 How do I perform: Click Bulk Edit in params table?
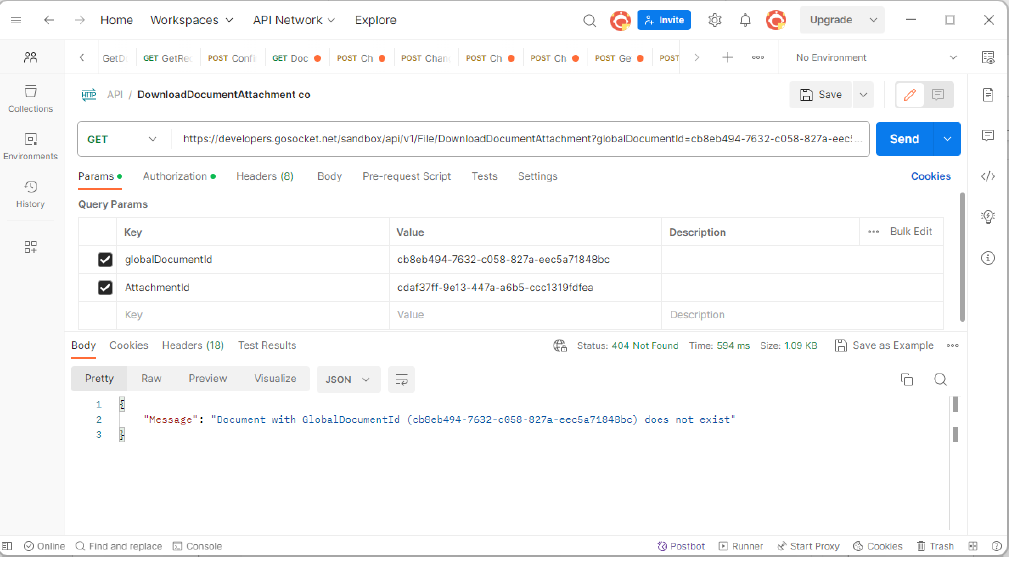point(911,232)
